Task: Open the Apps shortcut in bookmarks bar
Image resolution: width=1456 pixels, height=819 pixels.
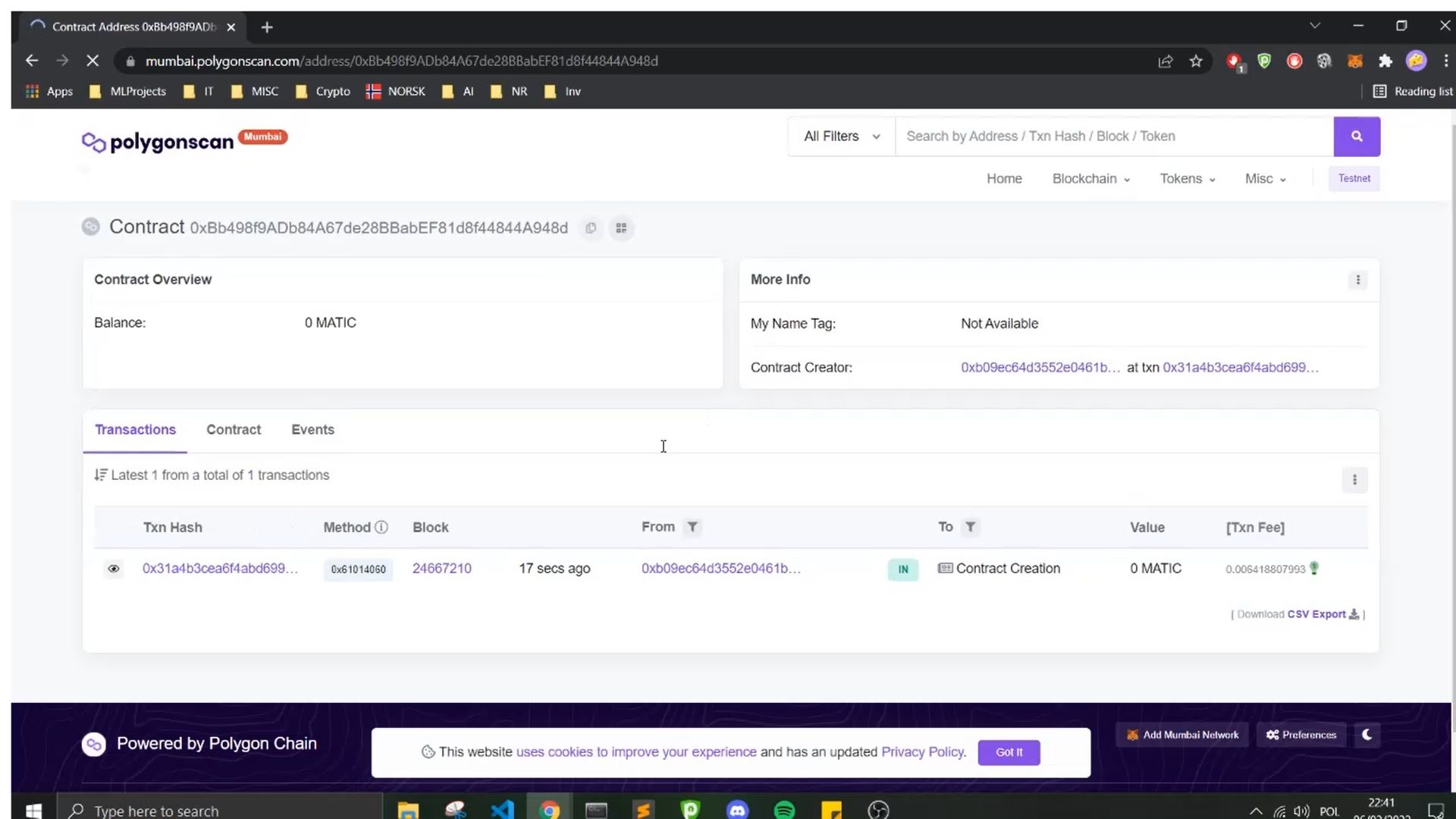Action: click(x=49, y=91)
